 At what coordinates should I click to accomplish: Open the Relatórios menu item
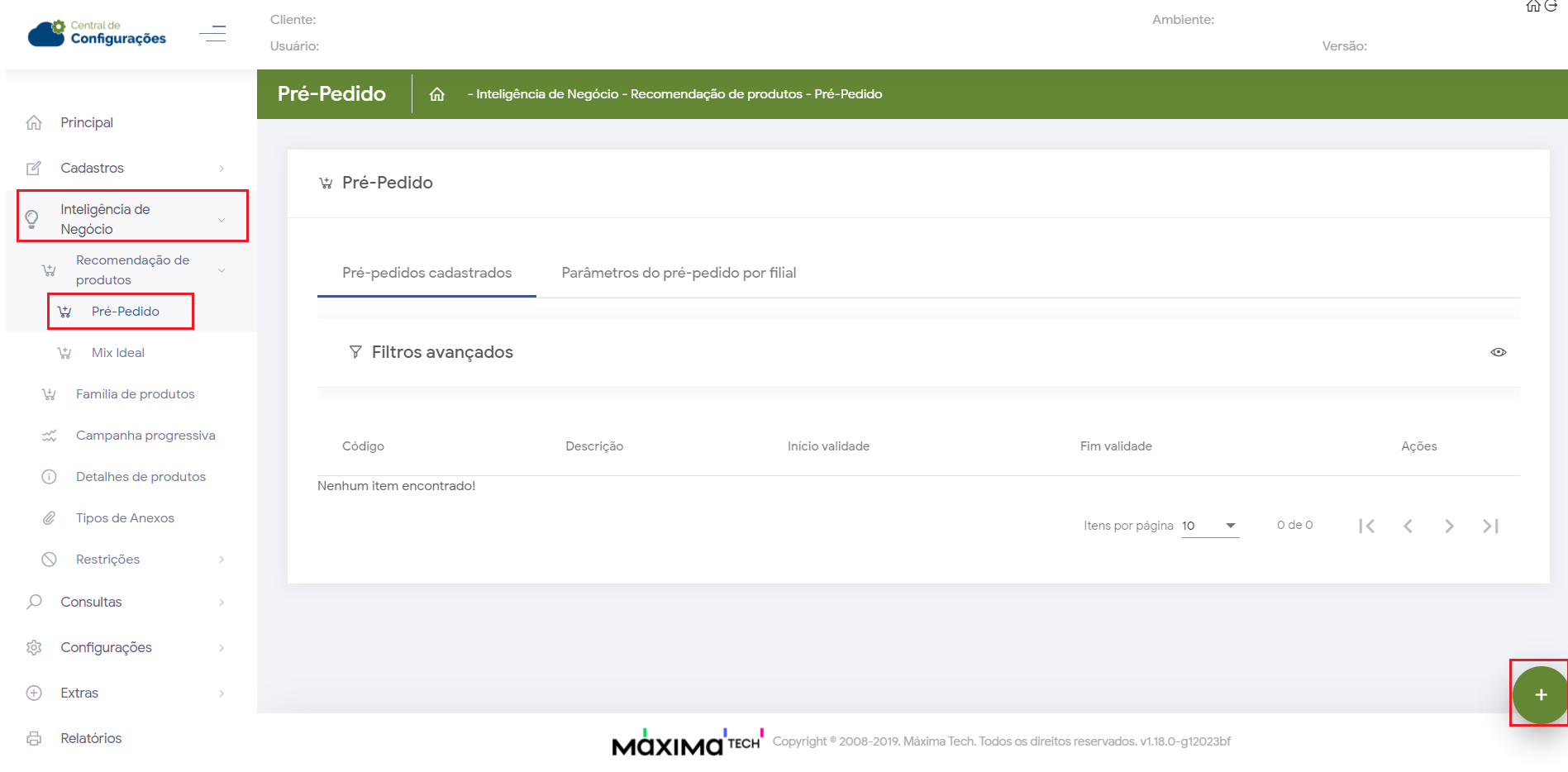(x=91, y=738)
